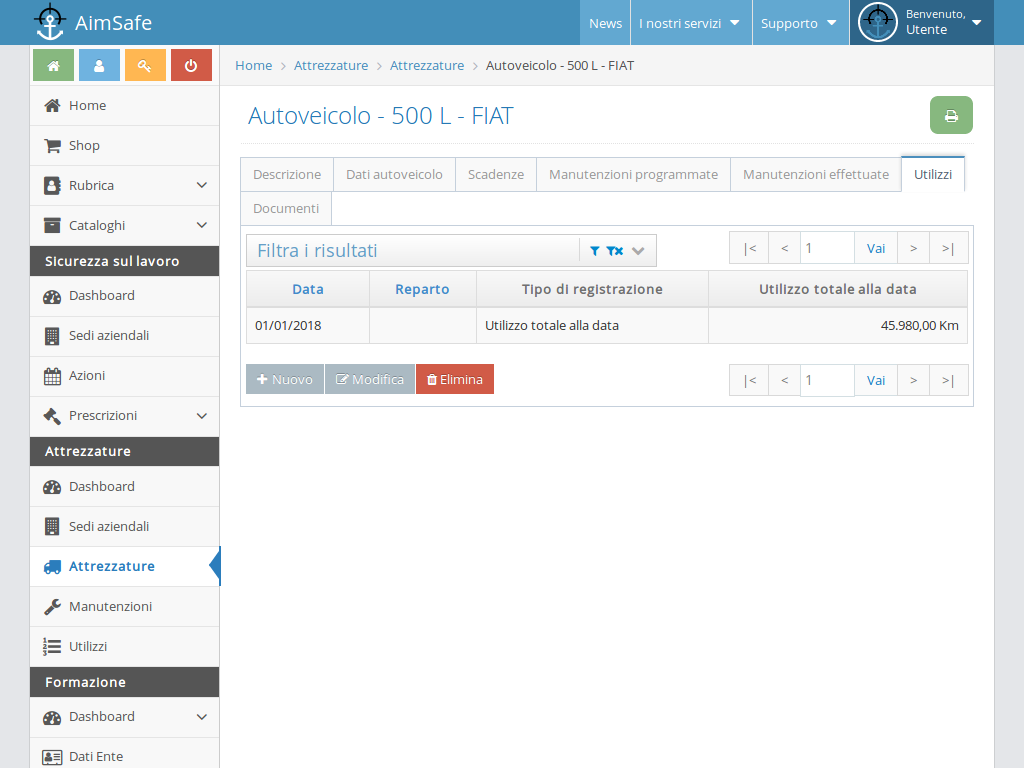The image size is (1024, 768).
Task: Go to last page in top pager
Action: (948, 248)
